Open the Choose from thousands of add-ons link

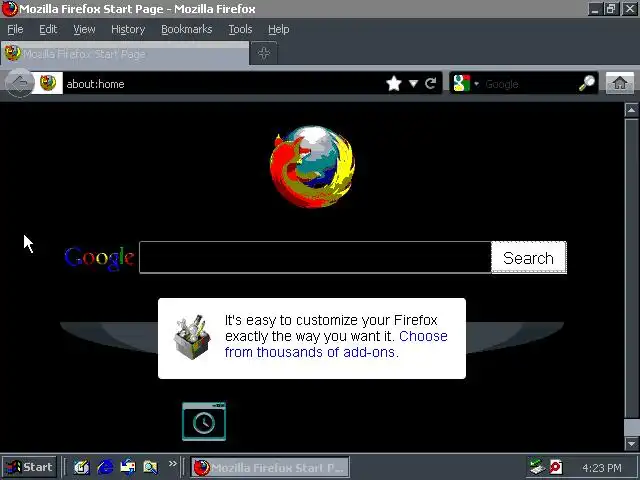tap(336, 344)
